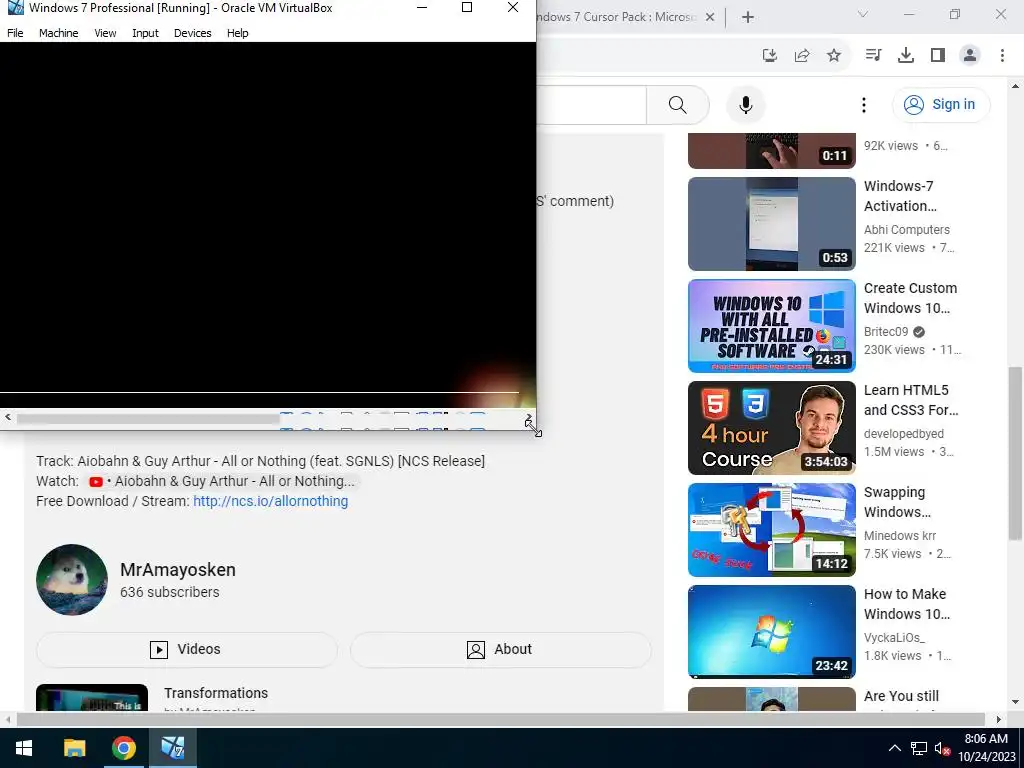Click the Videos button
The image size is (1024, 768).
point(187,649)
